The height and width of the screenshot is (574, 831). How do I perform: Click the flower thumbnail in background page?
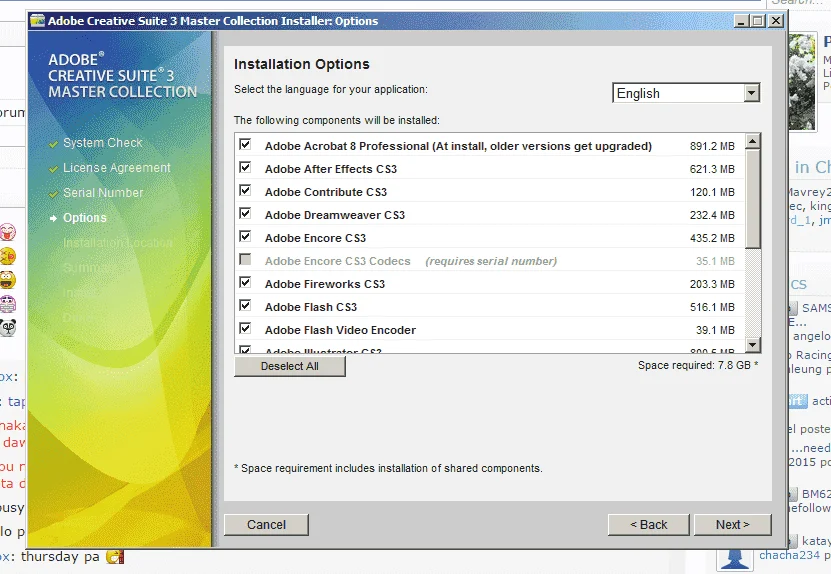pos(802,82)
